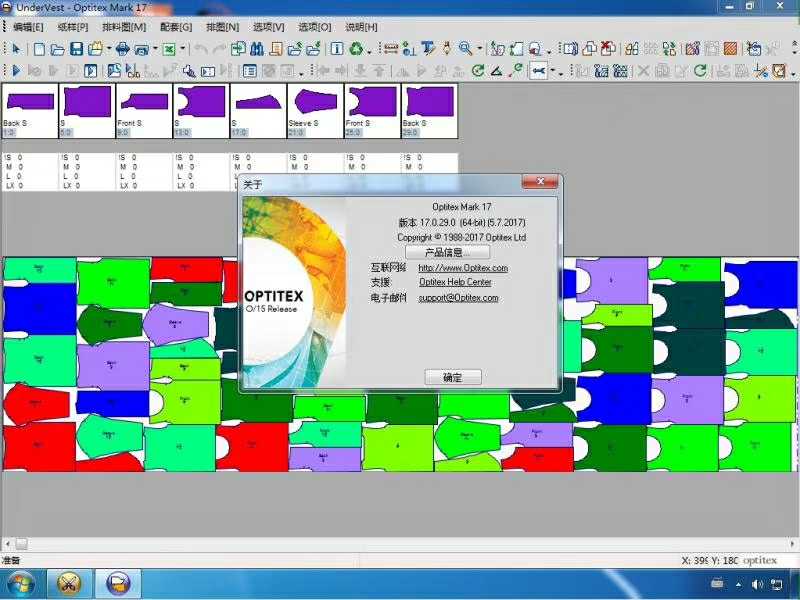Expand dropdown beside the Excel icon
Screen dimensions: 800x600
(182, 49)
